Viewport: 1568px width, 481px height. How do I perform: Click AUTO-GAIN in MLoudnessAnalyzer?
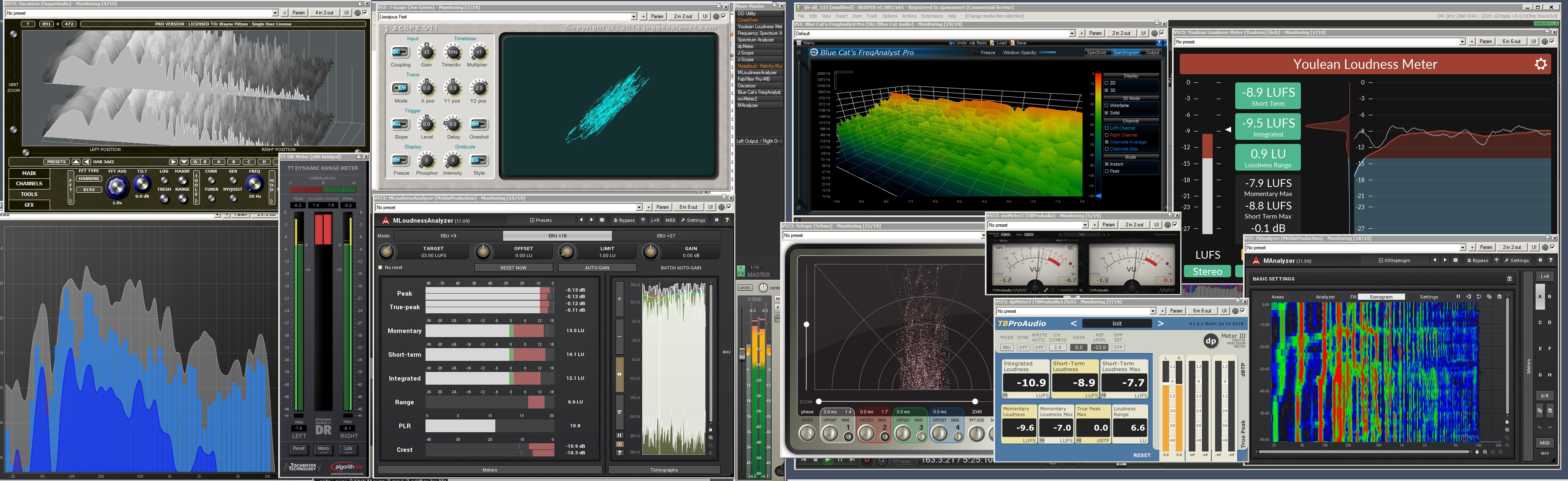pos(597,267)
